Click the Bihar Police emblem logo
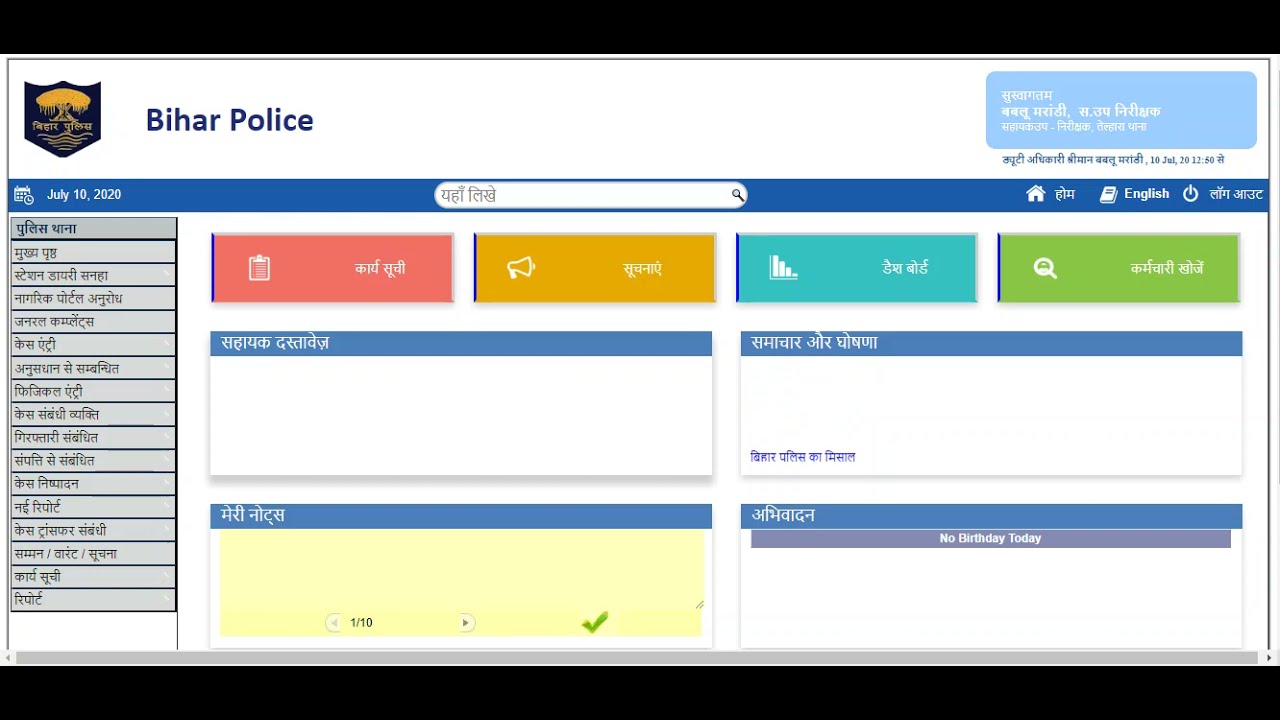 pyautogui.click(x=63, y=119)
